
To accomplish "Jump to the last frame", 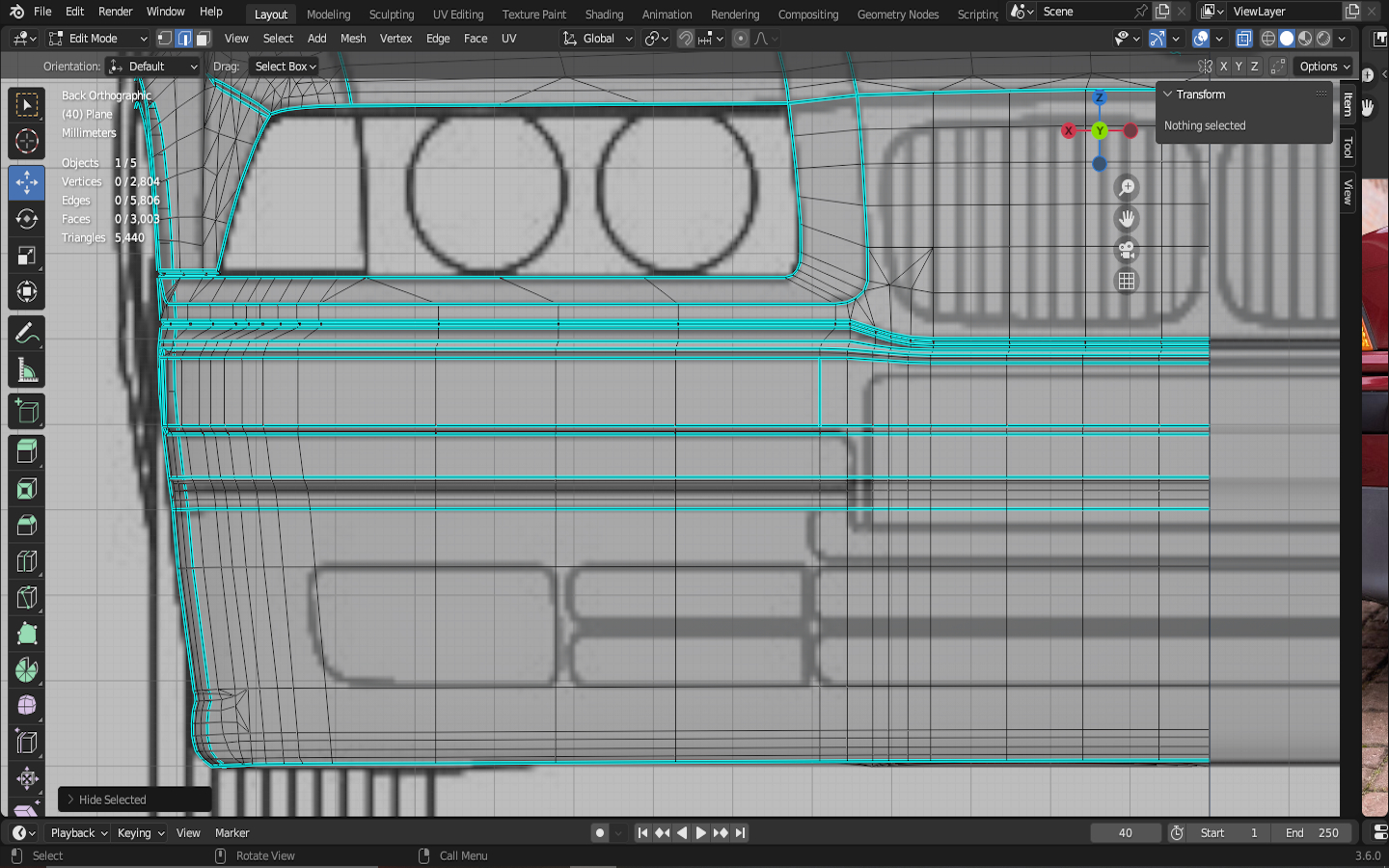I will (x=740, y=833).
